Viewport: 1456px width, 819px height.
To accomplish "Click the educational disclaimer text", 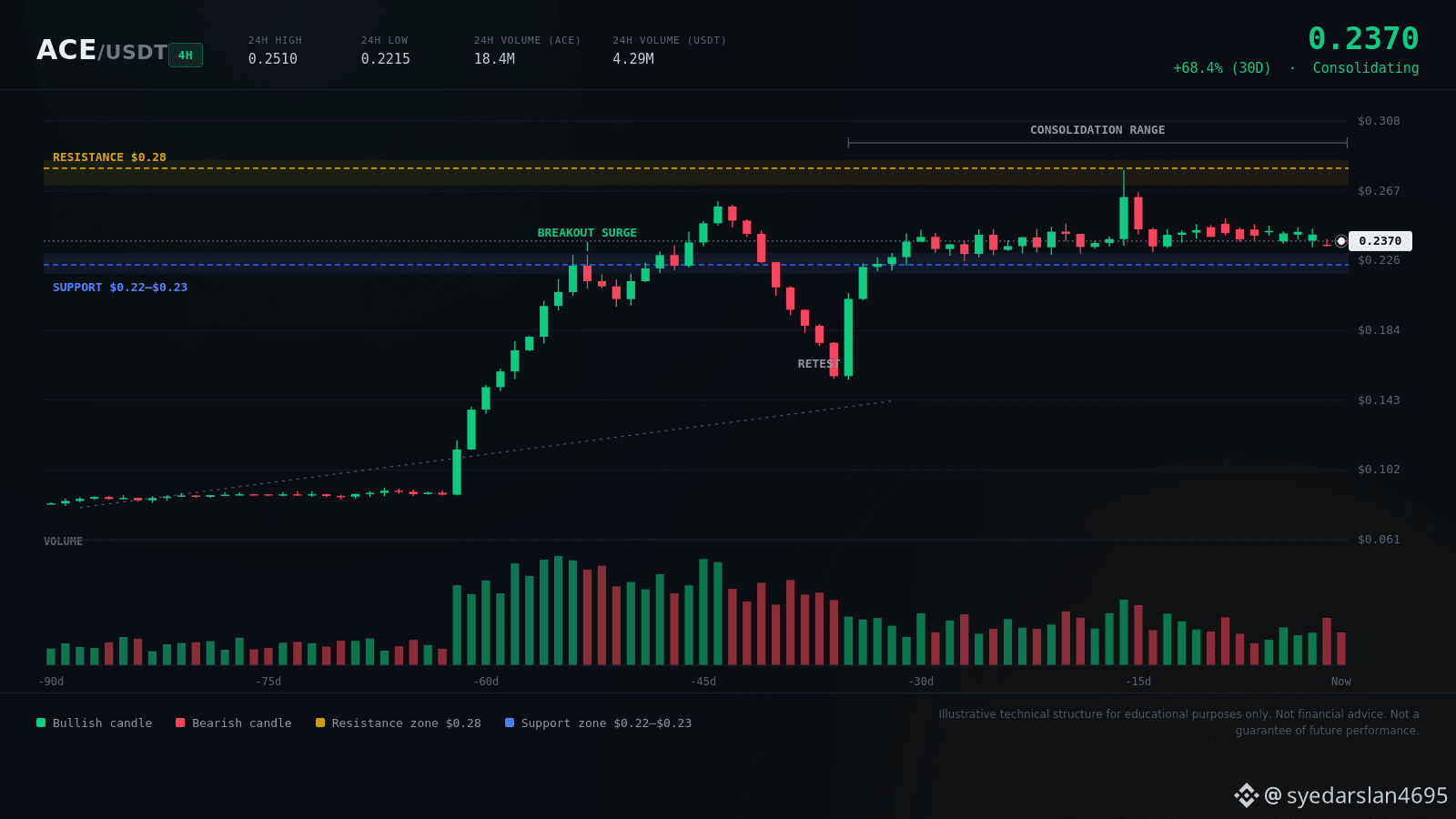I will coord(1178,723).
